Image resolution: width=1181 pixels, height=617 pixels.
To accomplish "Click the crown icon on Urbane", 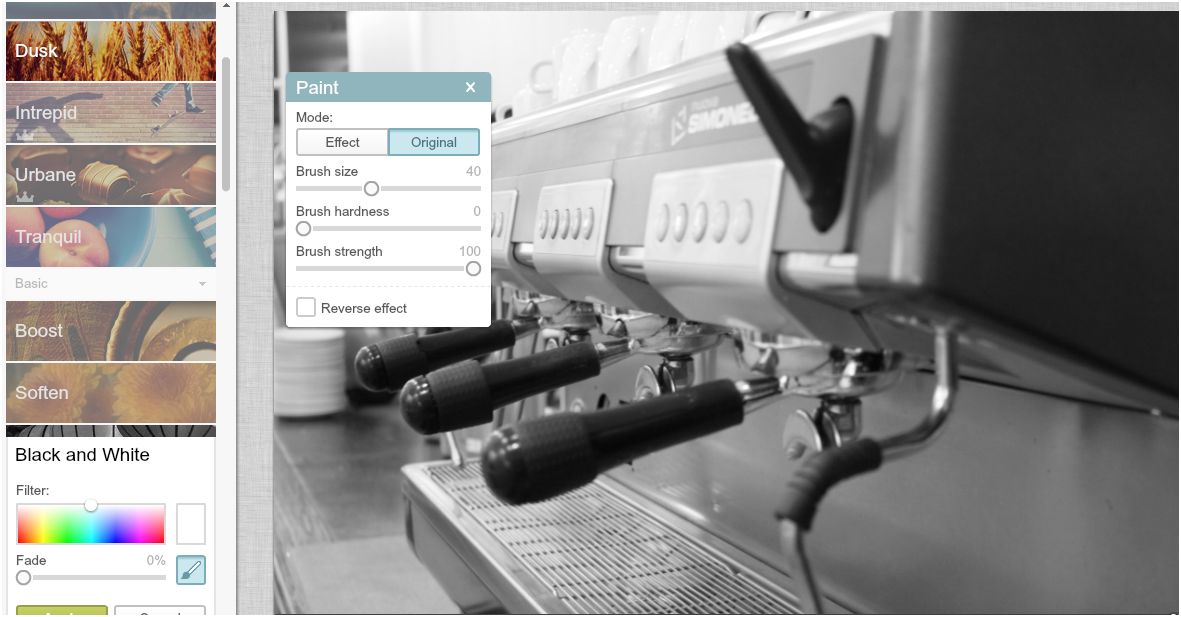I will [x=24, y=196].
